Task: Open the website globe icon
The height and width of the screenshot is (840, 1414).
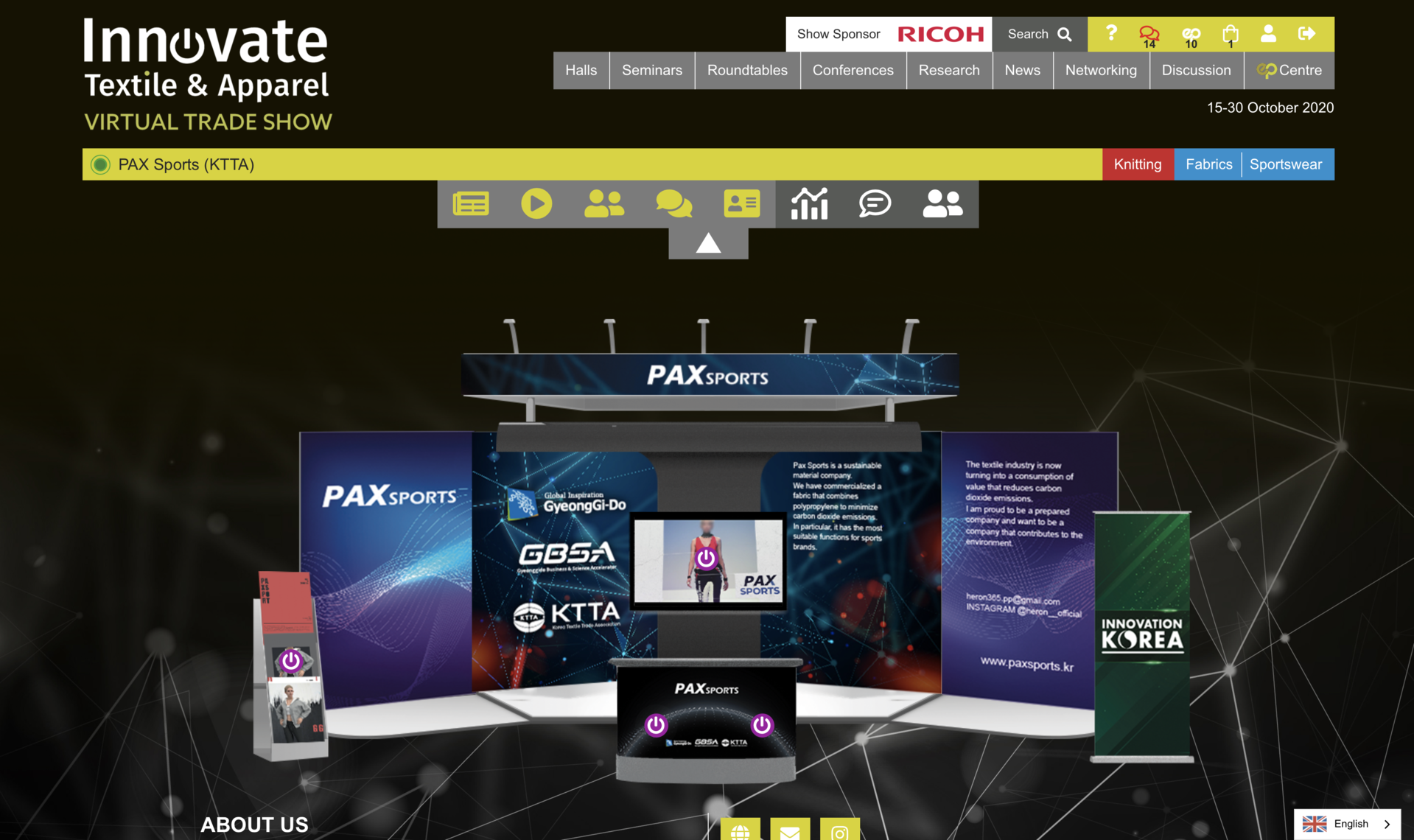Action: (740, 830)
